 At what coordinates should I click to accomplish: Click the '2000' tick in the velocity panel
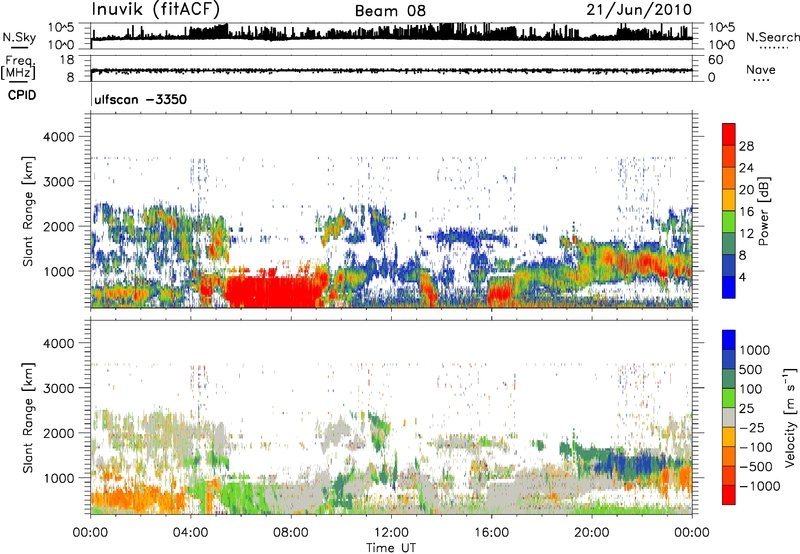click(58, 433)
